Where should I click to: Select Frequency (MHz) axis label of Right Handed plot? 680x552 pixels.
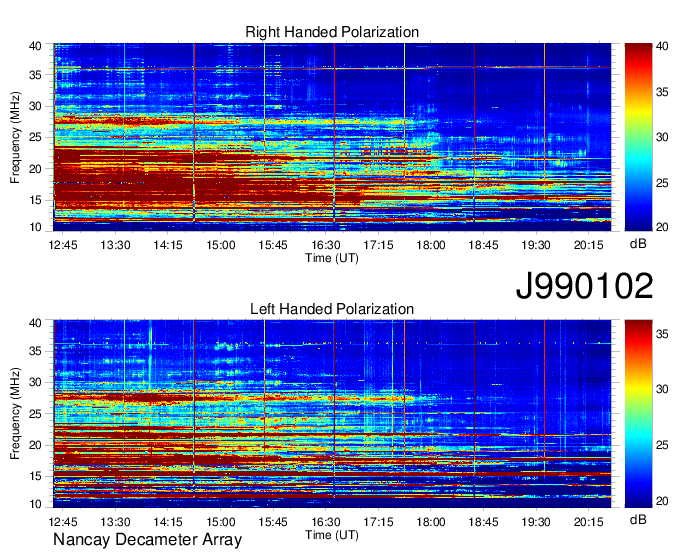click(15, 137)
